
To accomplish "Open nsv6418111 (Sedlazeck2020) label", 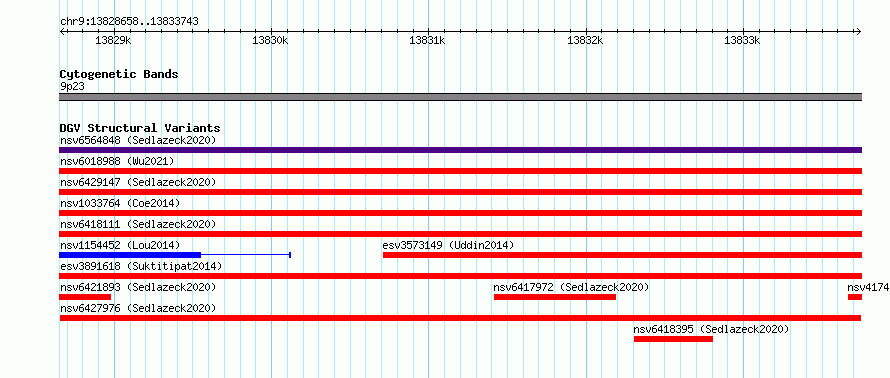I will pyautogui.click(x=138, y=224).
